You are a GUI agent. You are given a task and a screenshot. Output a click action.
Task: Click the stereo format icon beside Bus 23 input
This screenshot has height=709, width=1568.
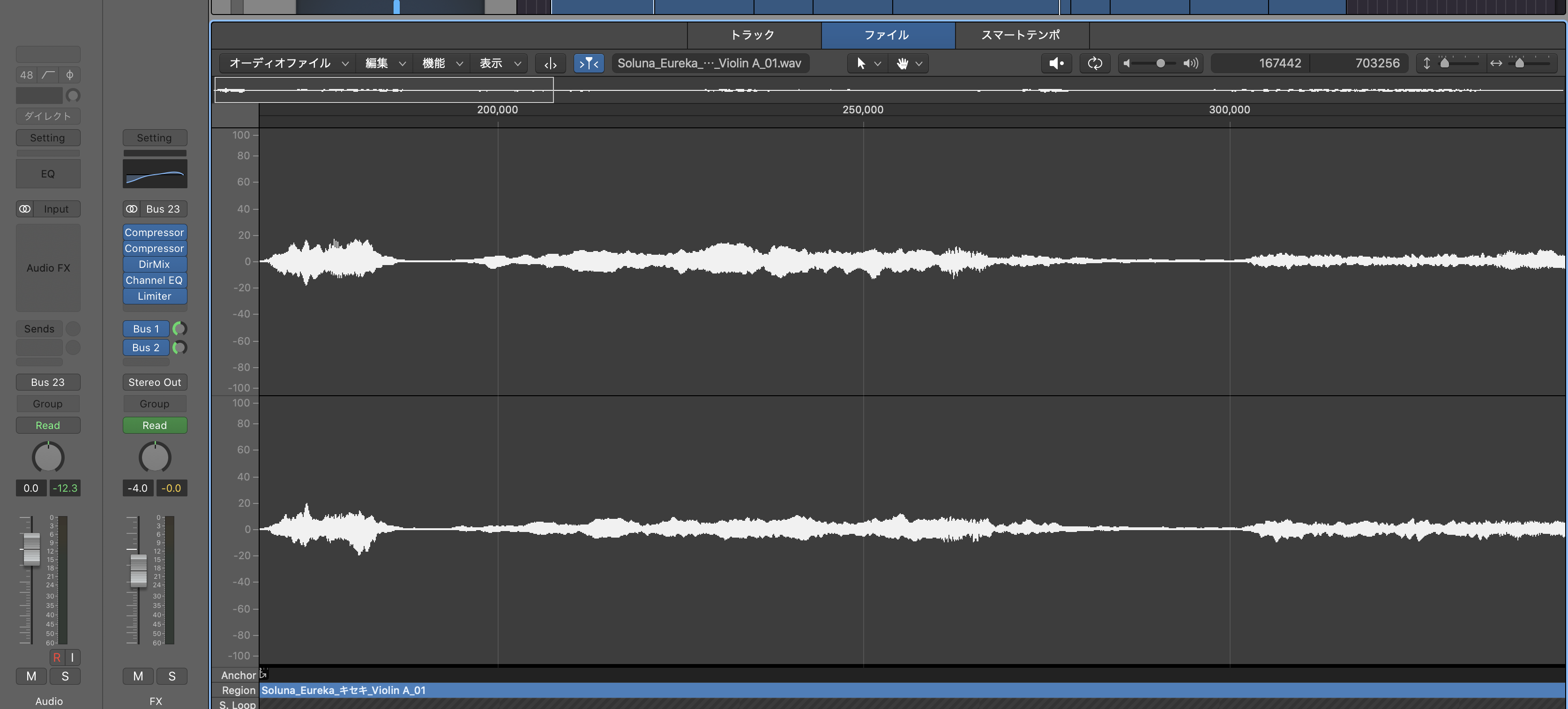pyautogui.click(x=131, y=208)
